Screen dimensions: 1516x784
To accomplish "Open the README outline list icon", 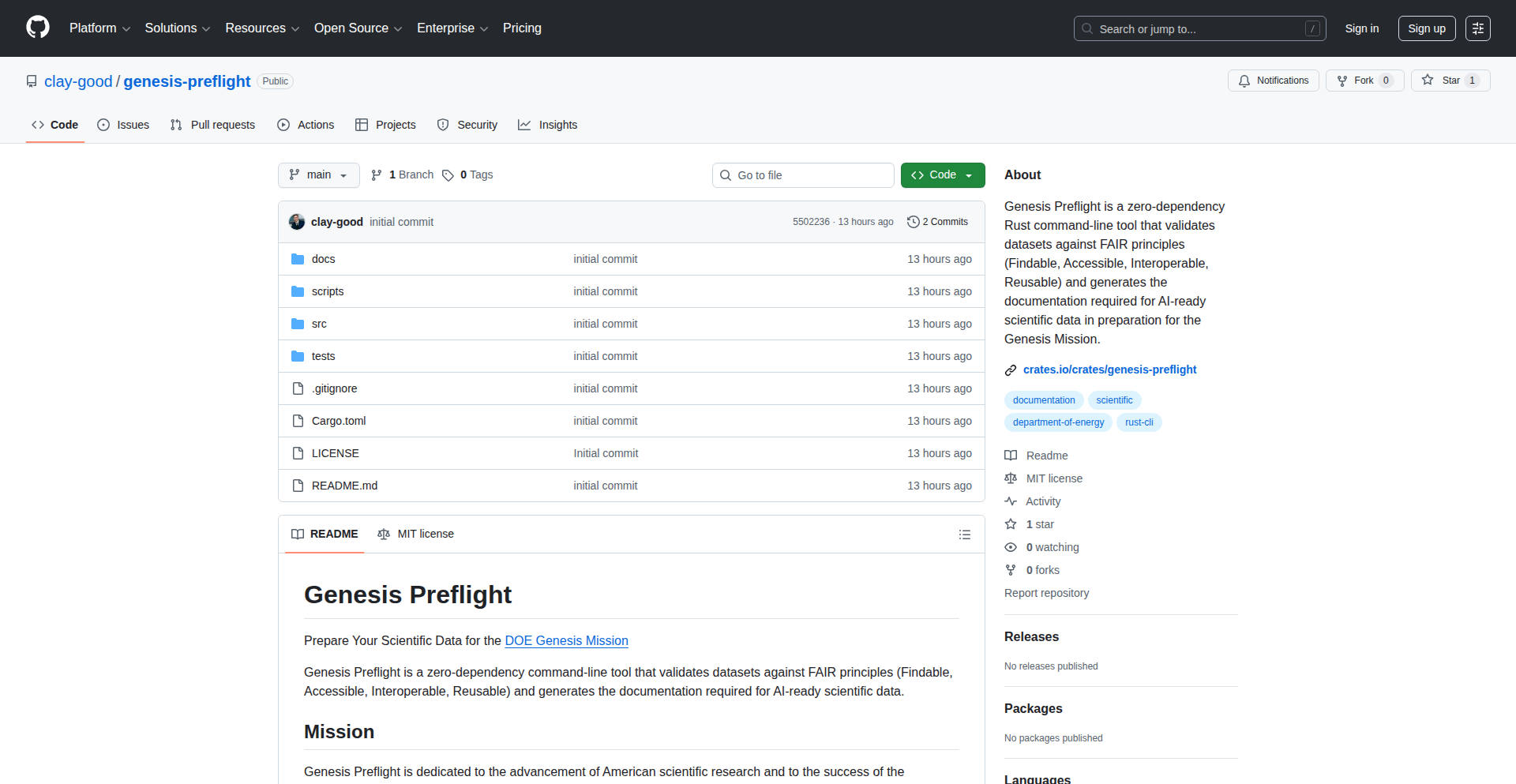I will [x=964, y=535].
